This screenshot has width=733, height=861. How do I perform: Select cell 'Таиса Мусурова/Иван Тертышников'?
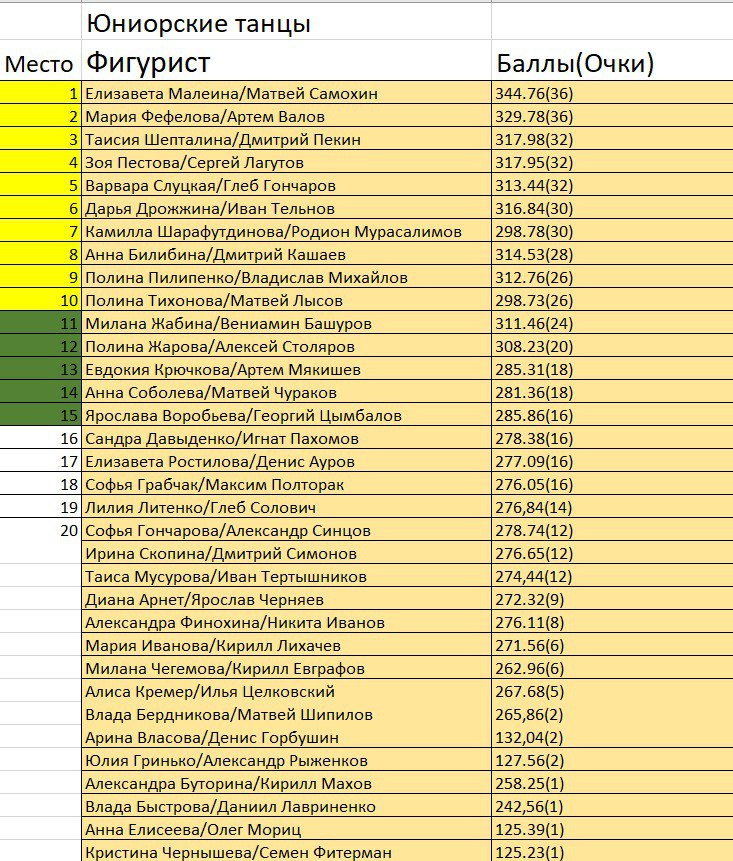(286, 577)
